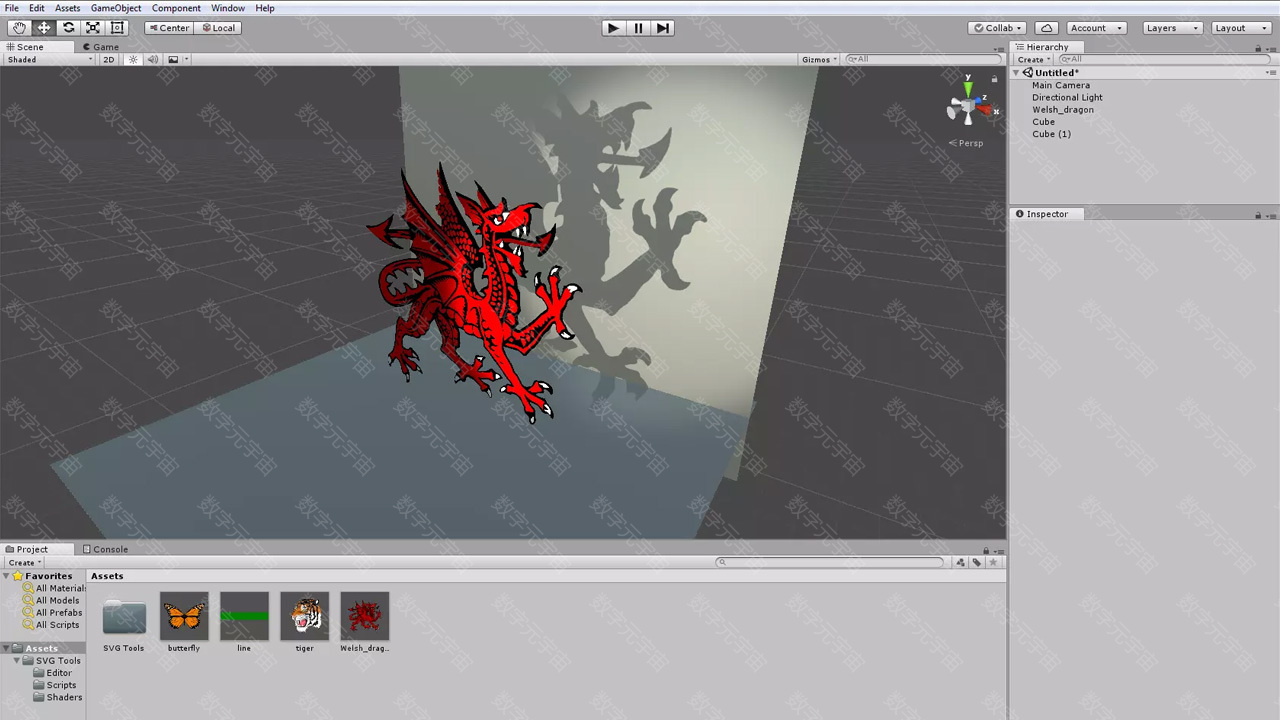Screen dimensions: 1280x720
Task: Select Cube (1) in Hierarchy
Action: click(x=1051, y=134)
